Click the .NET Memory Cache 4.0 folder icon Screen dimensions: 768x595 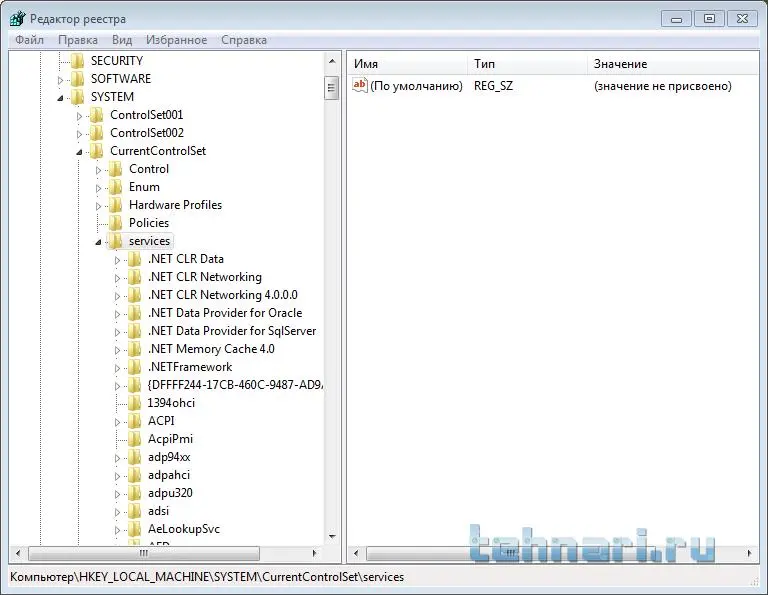(135, 349)
